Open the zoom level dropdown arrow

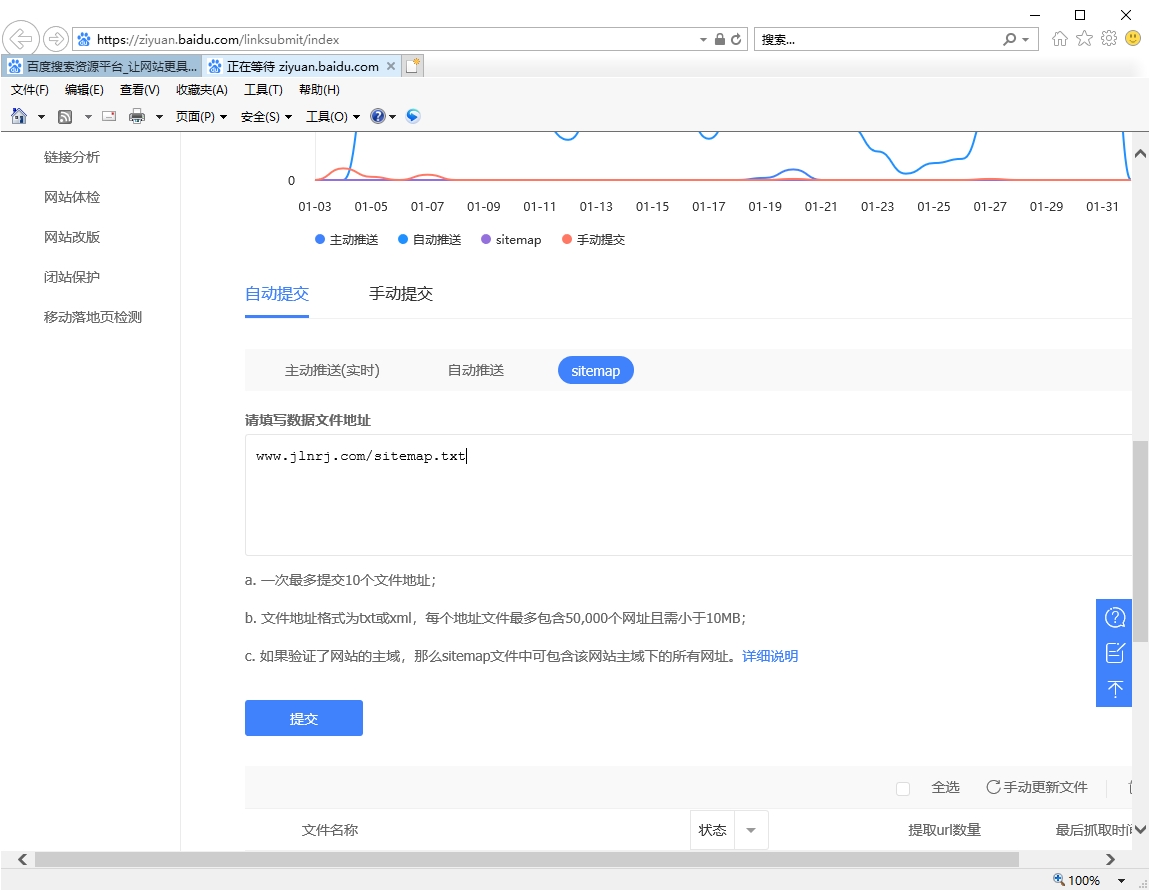click(1121, 881)
